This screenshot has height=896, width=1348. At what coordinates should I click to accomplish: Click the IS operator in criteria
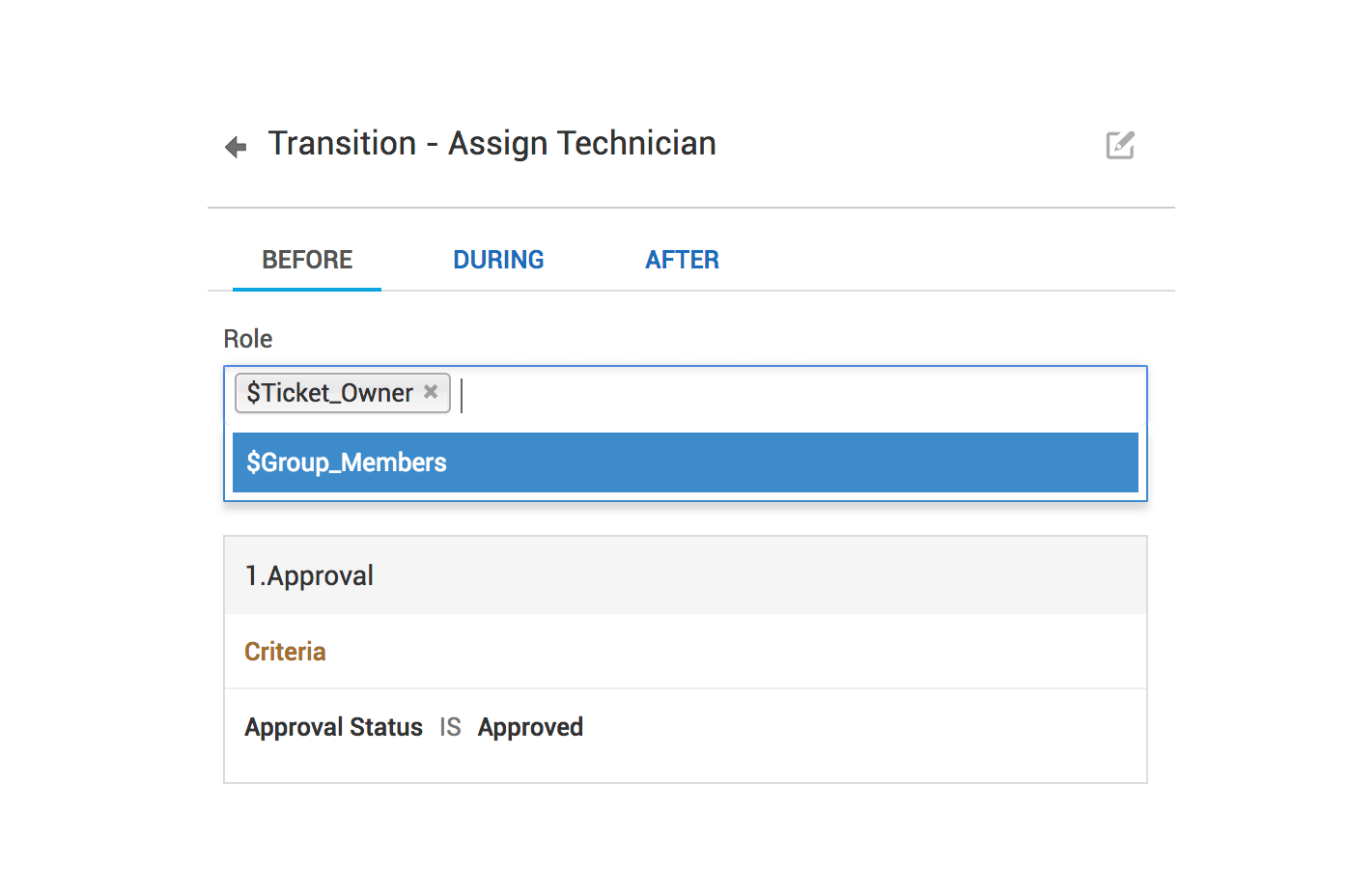[450, 727]
